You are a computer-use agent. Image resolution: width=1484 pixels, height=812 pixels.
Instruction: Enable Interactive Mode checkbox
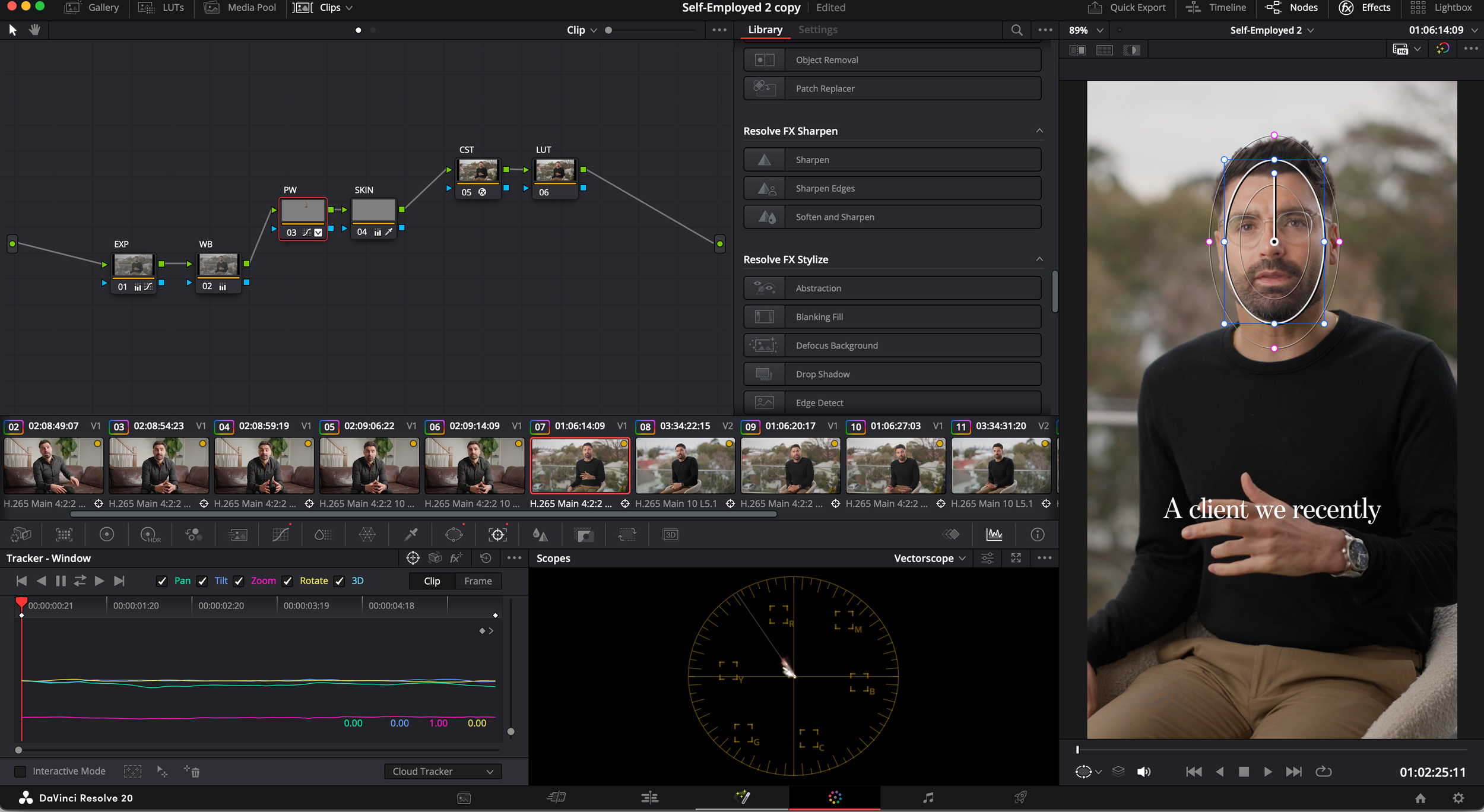pyautogui.click(x=20, y=771)
